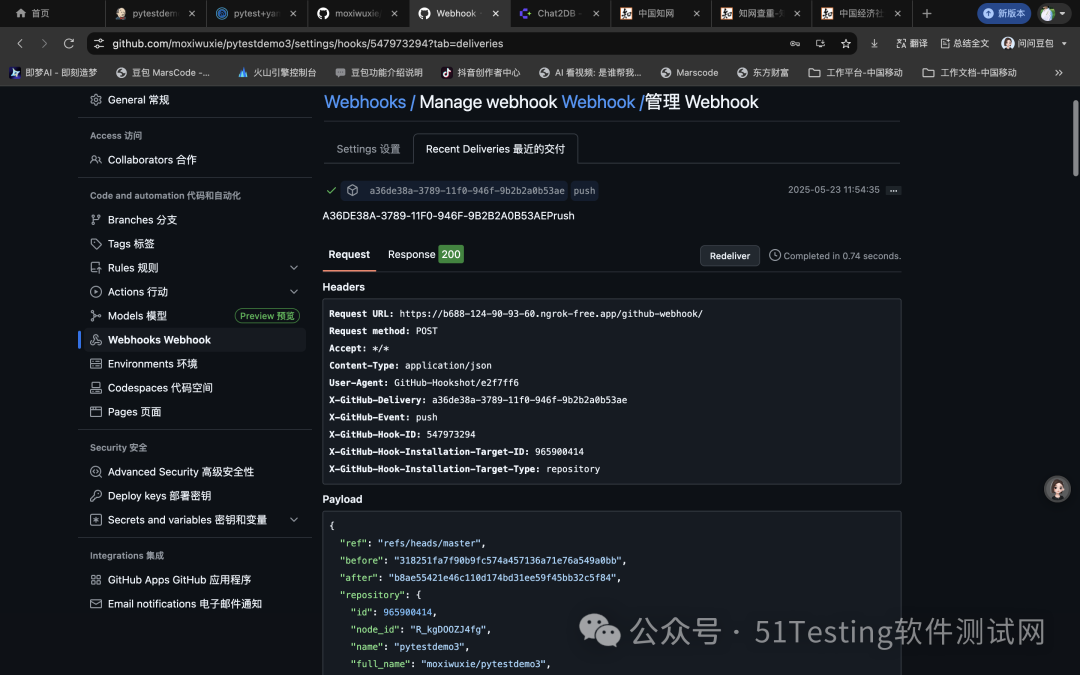Click the delivery package cube icon
The width and height of the screenshot is (1080, 675).
click(x=352, y=190)
